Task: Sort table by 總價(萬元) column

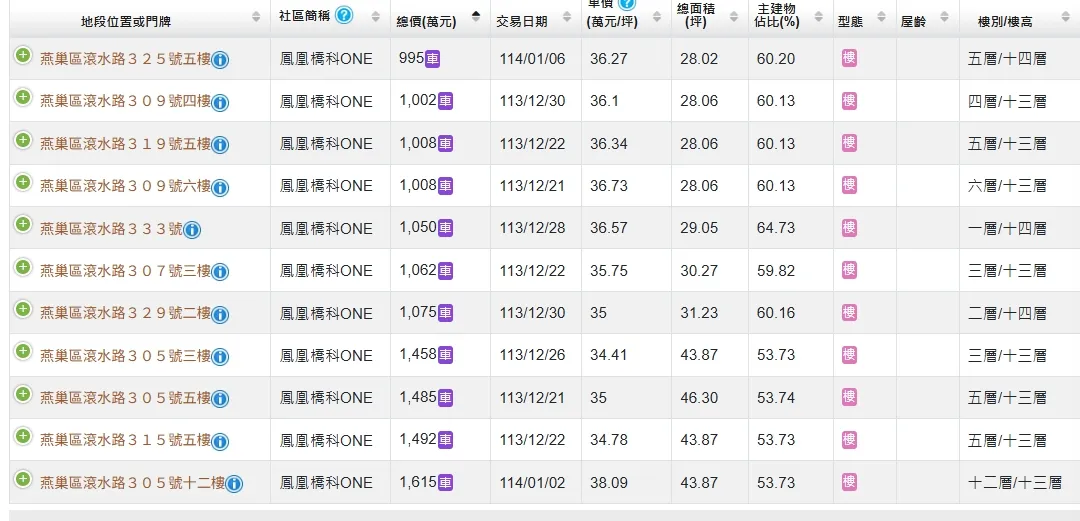Action: tap(426, 21)
